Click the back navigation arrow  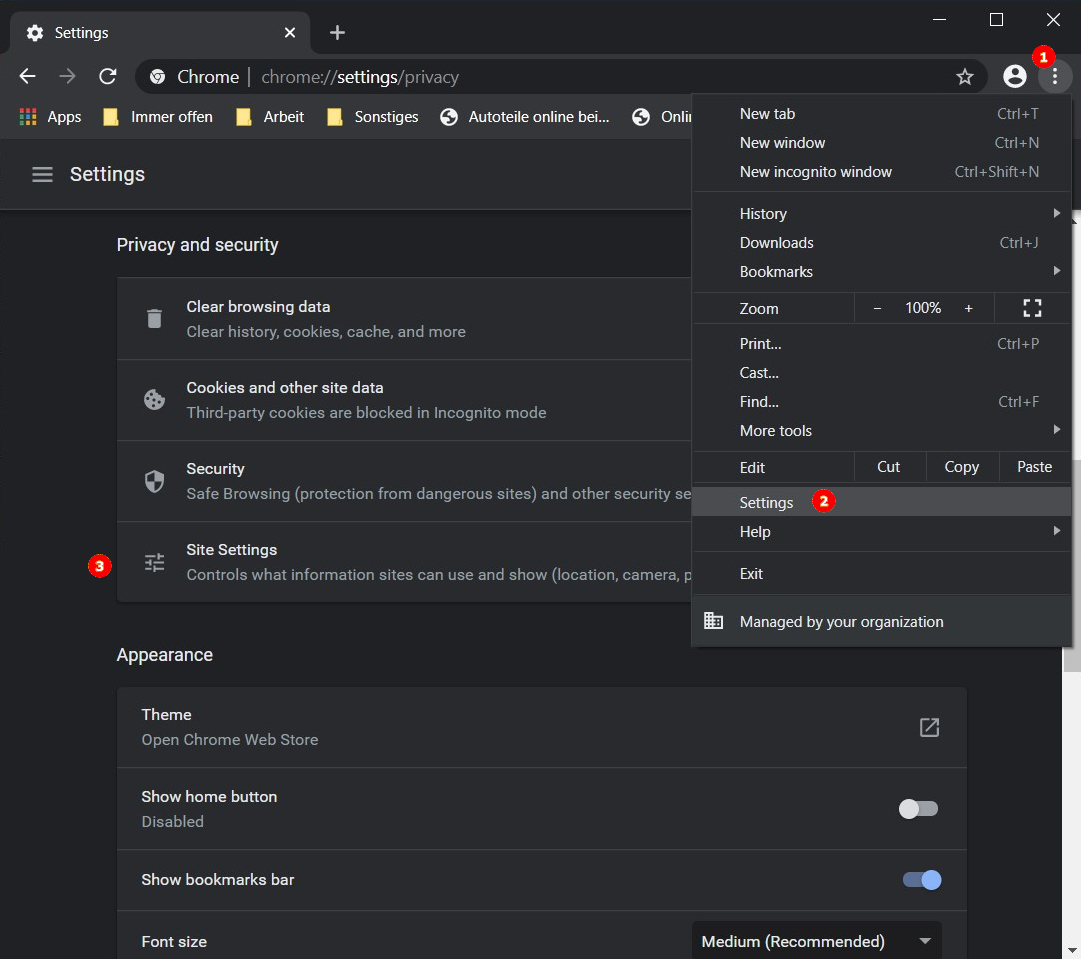pyautogui.click(x=28, y=77)
